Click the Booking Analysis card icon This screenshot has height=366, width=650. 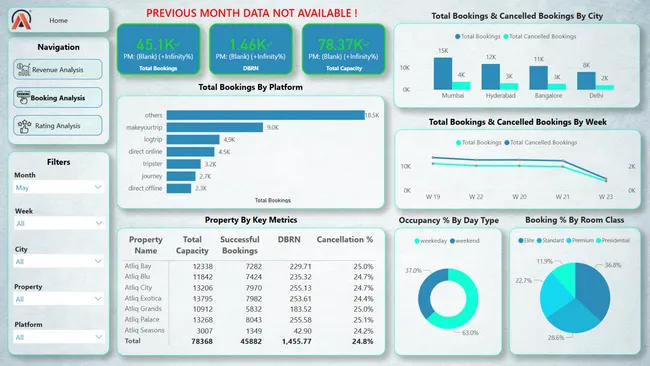23,97
